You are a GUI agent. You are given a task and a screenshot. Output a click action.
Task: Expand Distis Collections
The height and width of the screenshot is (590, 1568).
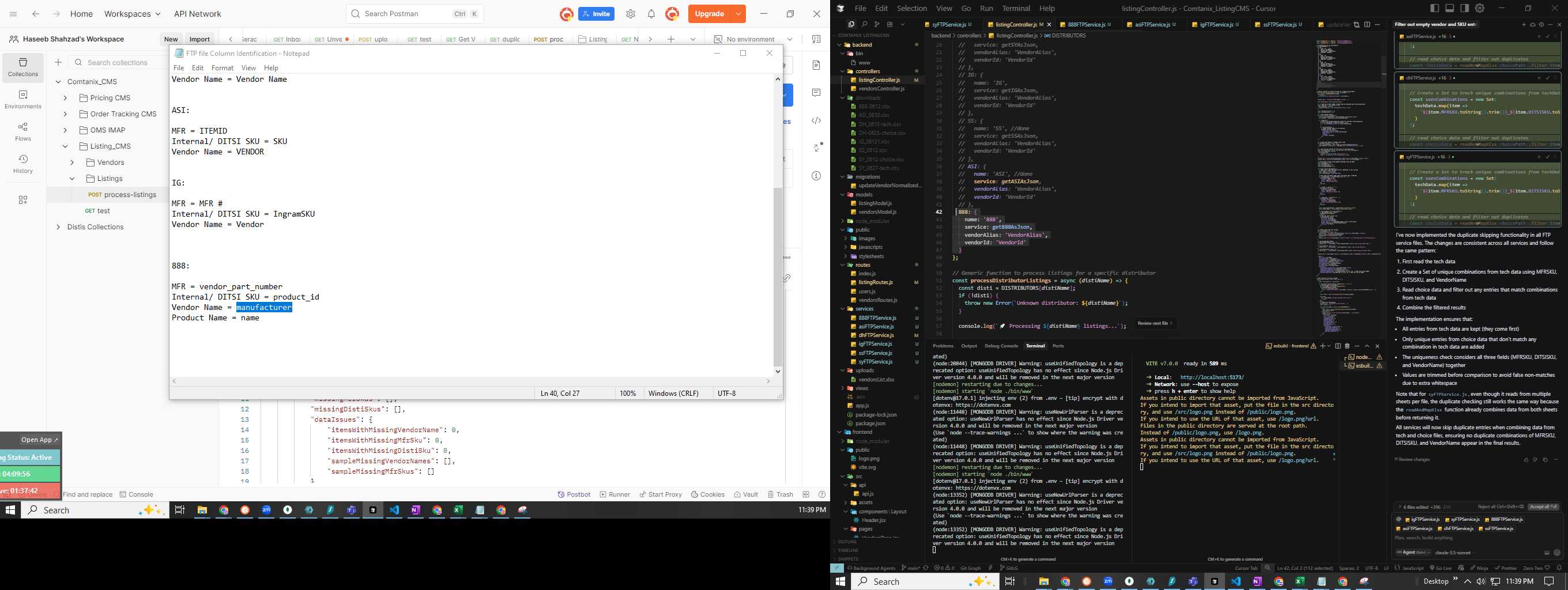click(58, 227)
